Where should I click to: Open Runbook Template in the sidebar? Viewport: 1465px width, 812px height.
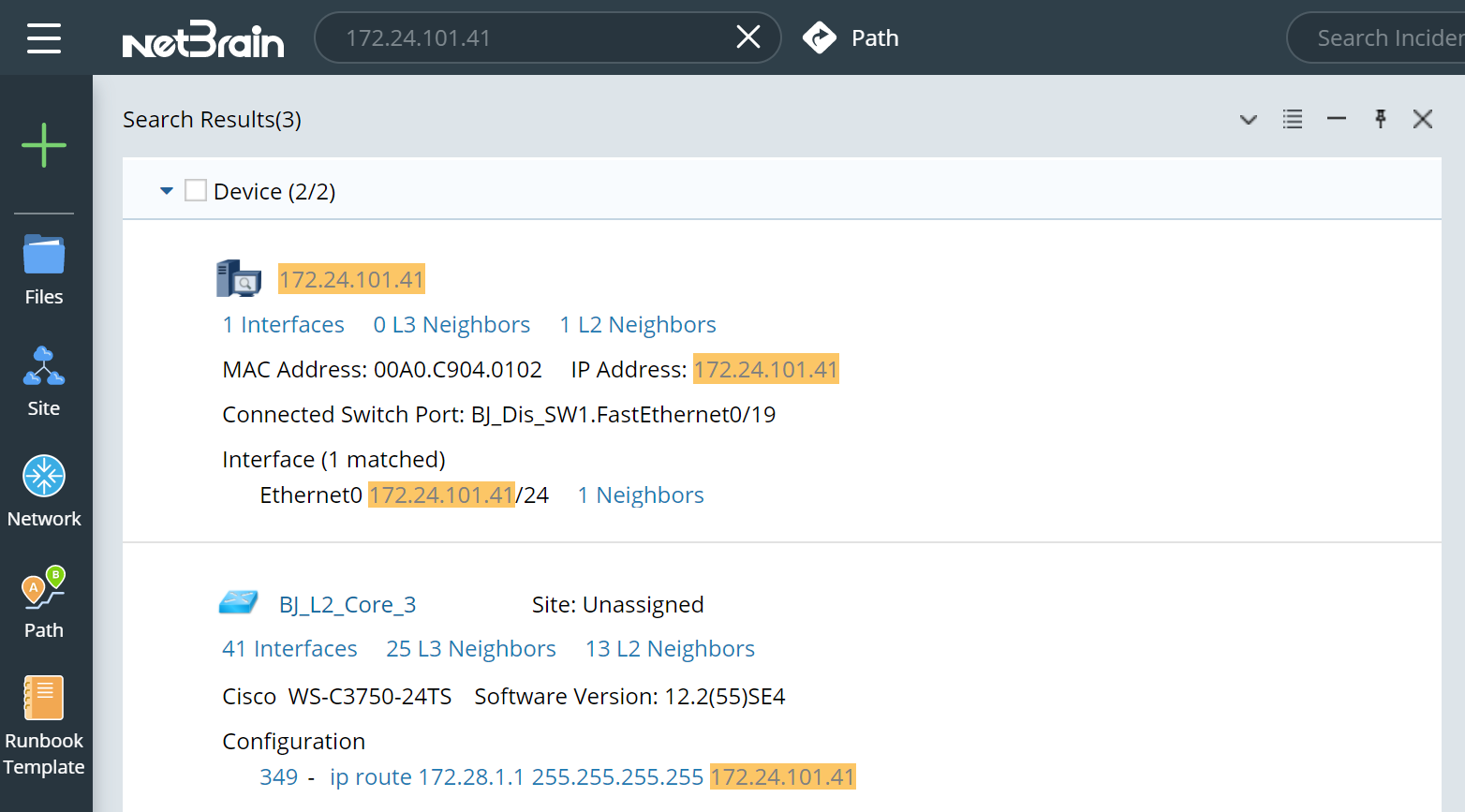click(x=44, y=727)
